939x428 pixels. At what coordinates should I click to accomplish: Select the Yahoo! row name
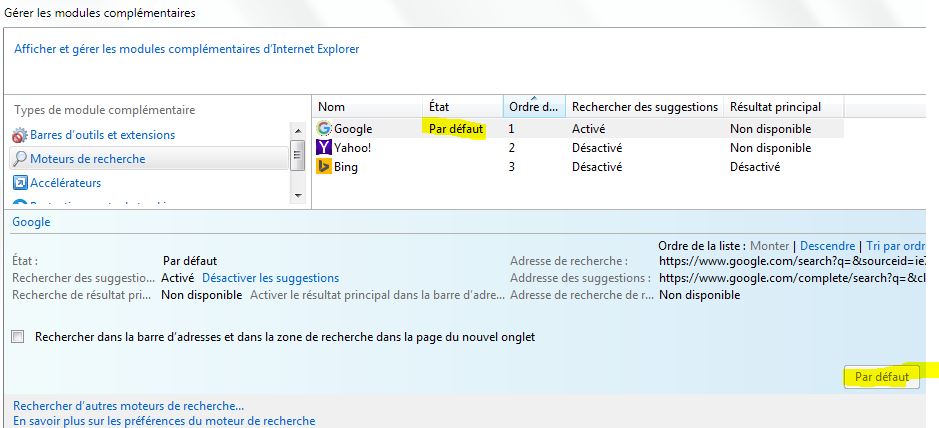click(x=353, y=148)
